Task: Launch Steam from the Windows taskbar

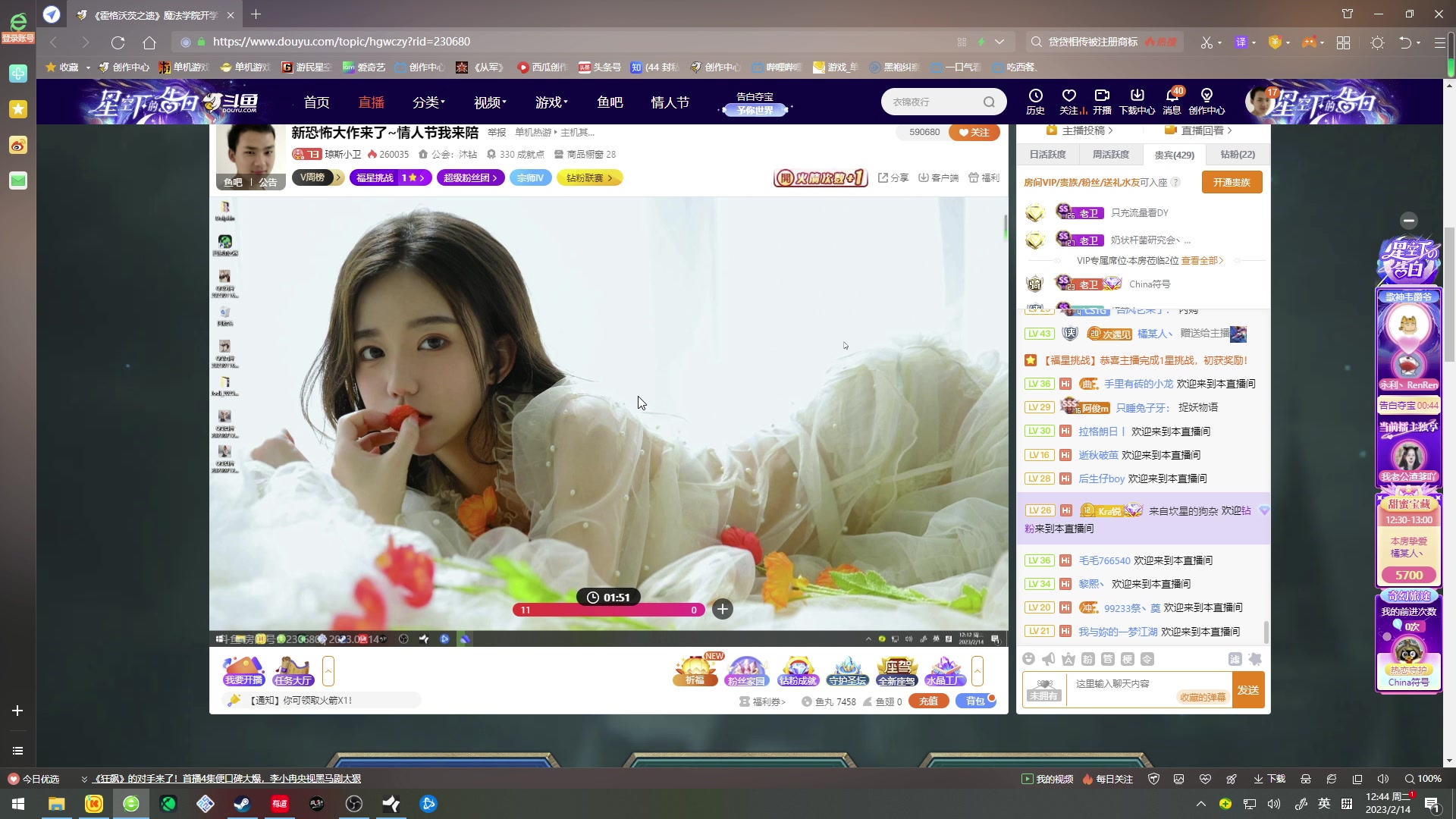Action: 242,804
